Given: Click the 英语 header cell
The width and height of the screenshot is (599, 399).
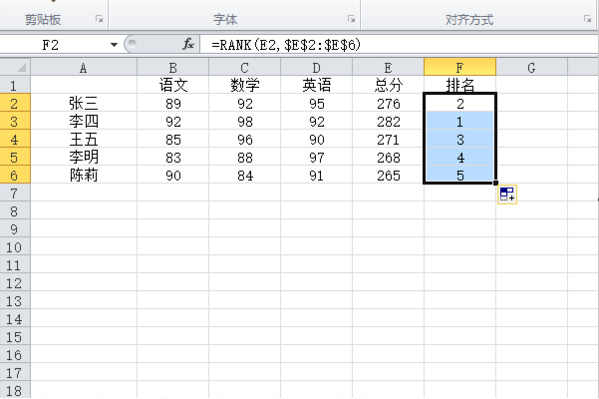Looking at the screenshot, I should coord(316,85).
